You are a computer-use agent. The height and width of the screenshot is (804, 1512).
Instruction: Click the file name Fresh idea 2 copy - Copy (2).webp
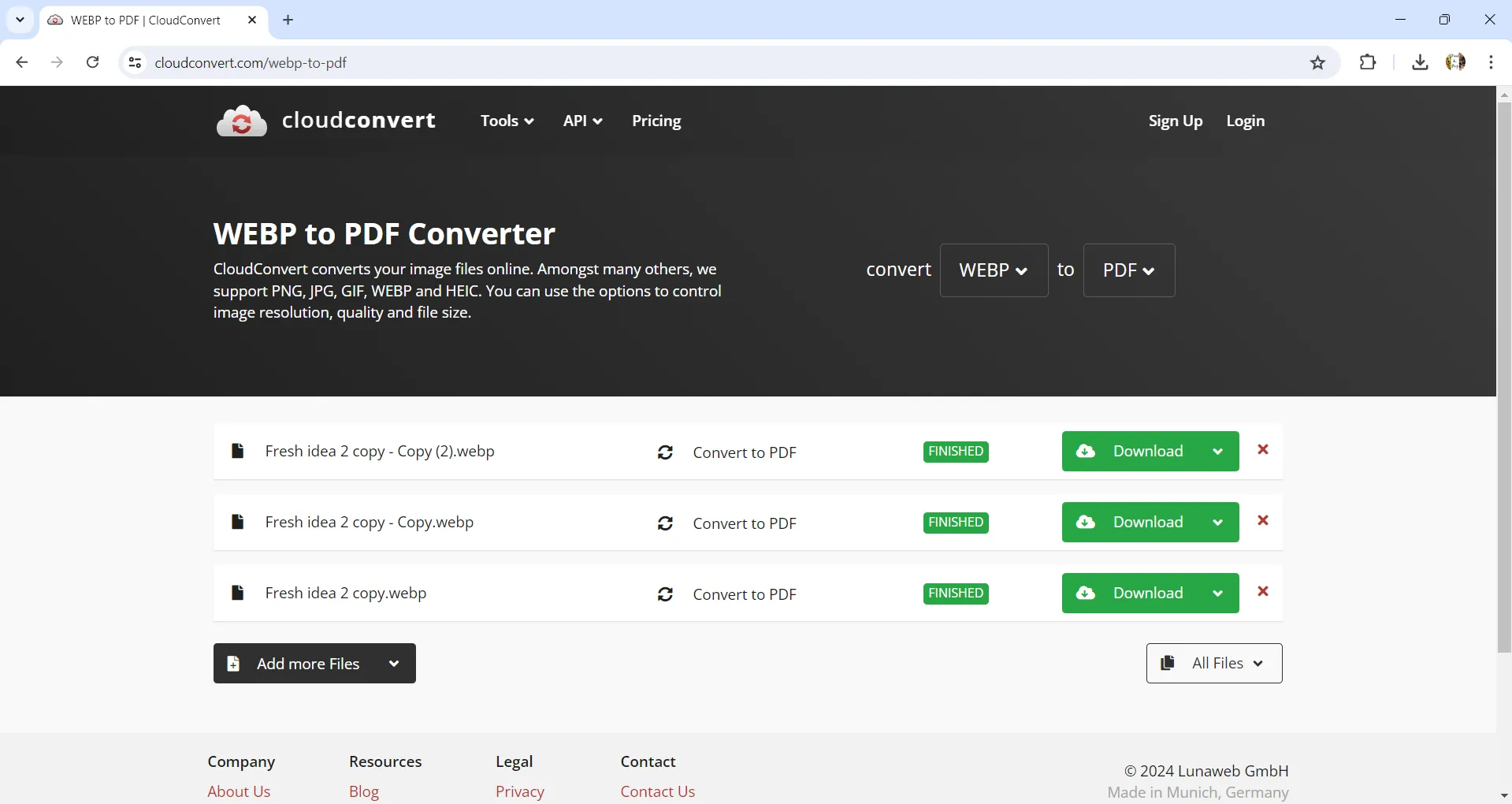tap(380, 451)
